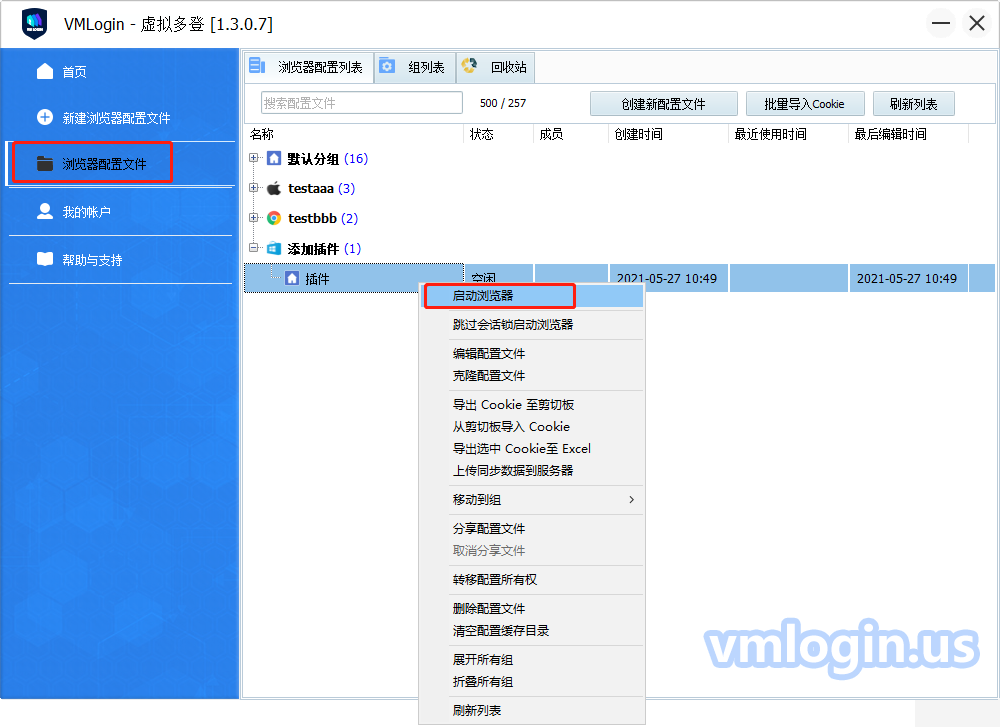Click the book icon for 帮助与支持
Image resolution: width=1000 pixels, height=727 pixels.
click(45, 259)
